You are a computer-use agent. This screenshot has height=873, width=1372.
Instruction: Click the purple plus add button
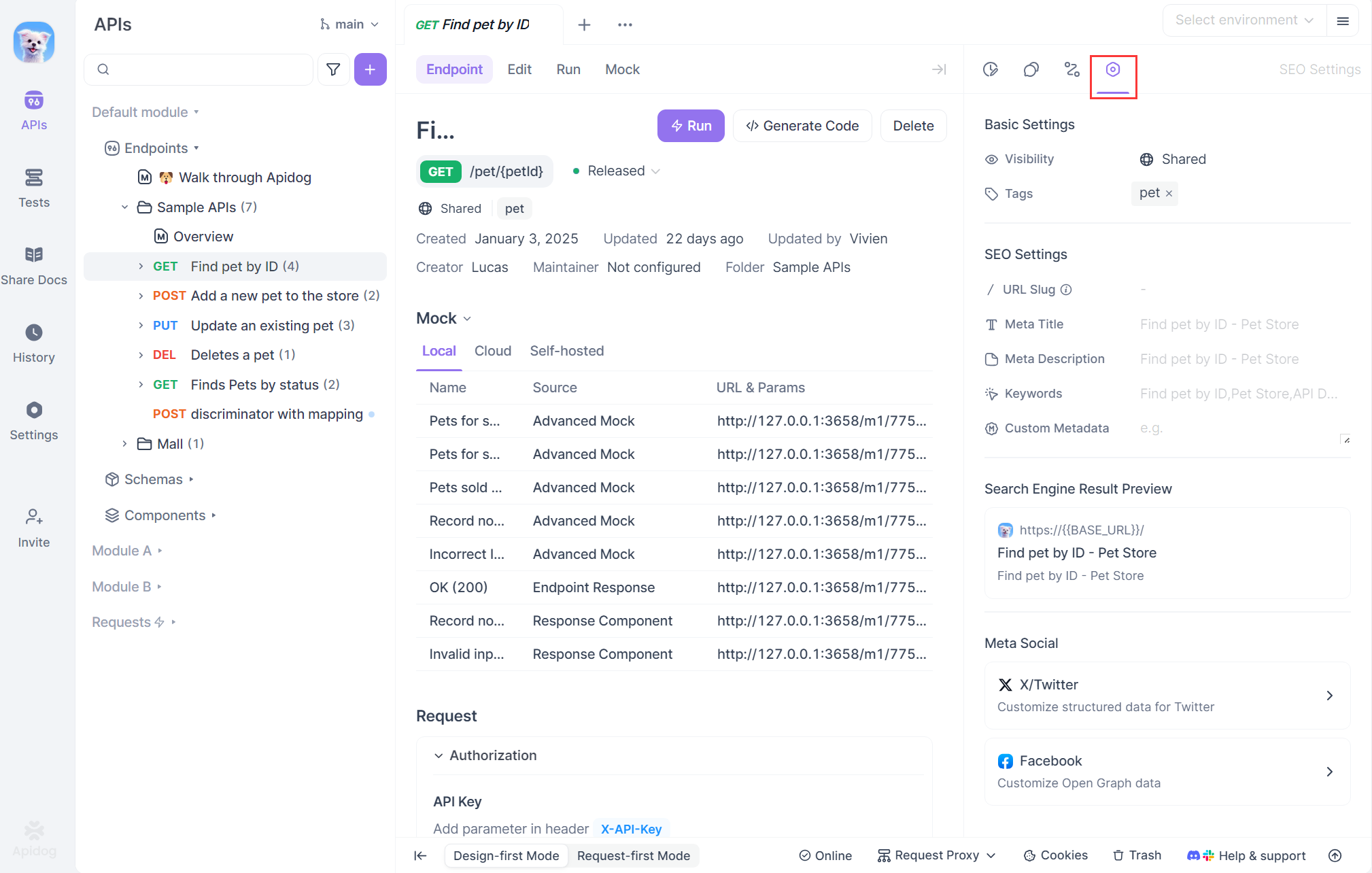tap(370, 69)
